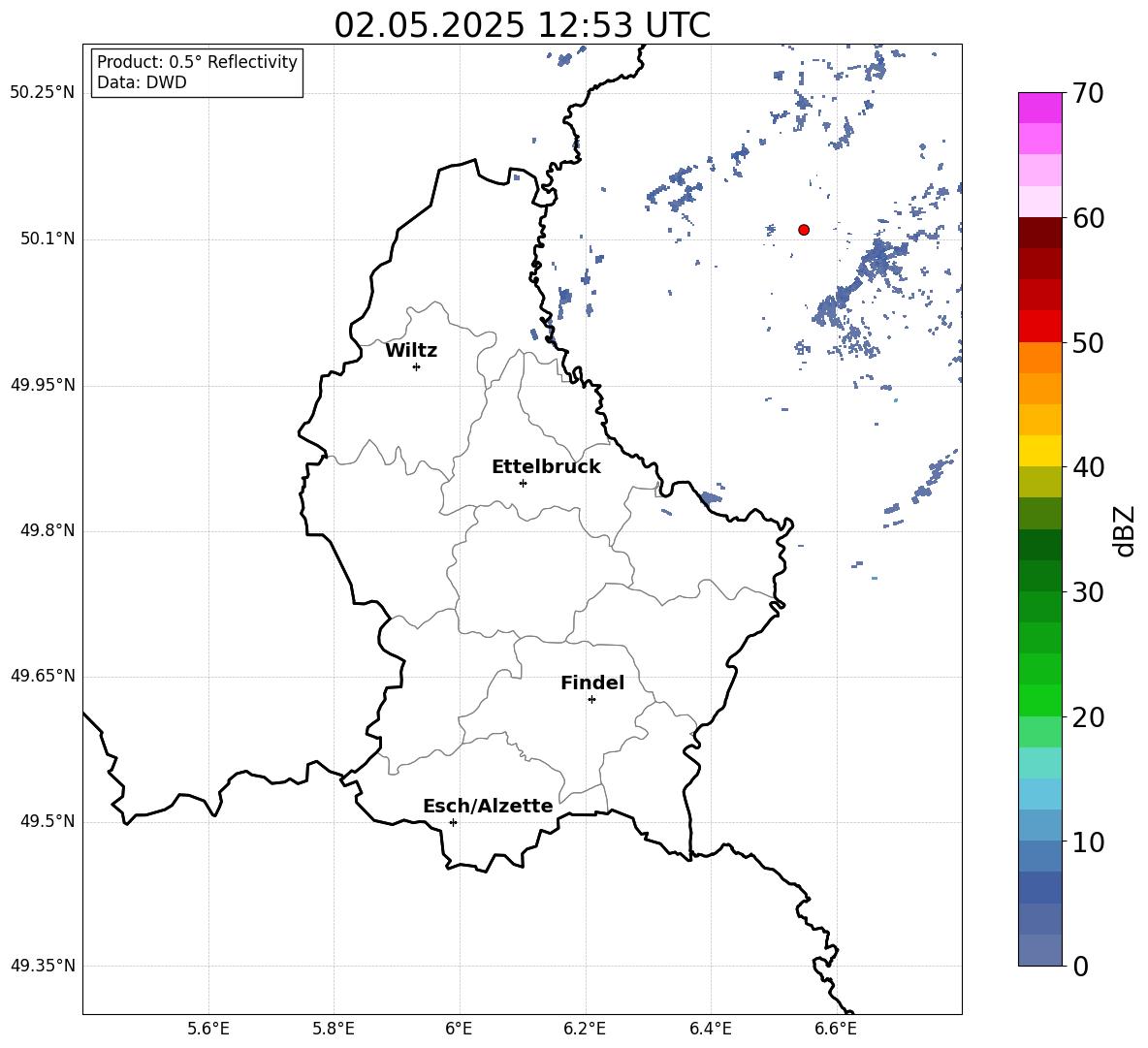The width and height of the screenshot is (1148, 1048).
Task: Click the latitude label '50.1°N'
Action: pos(48,239)
